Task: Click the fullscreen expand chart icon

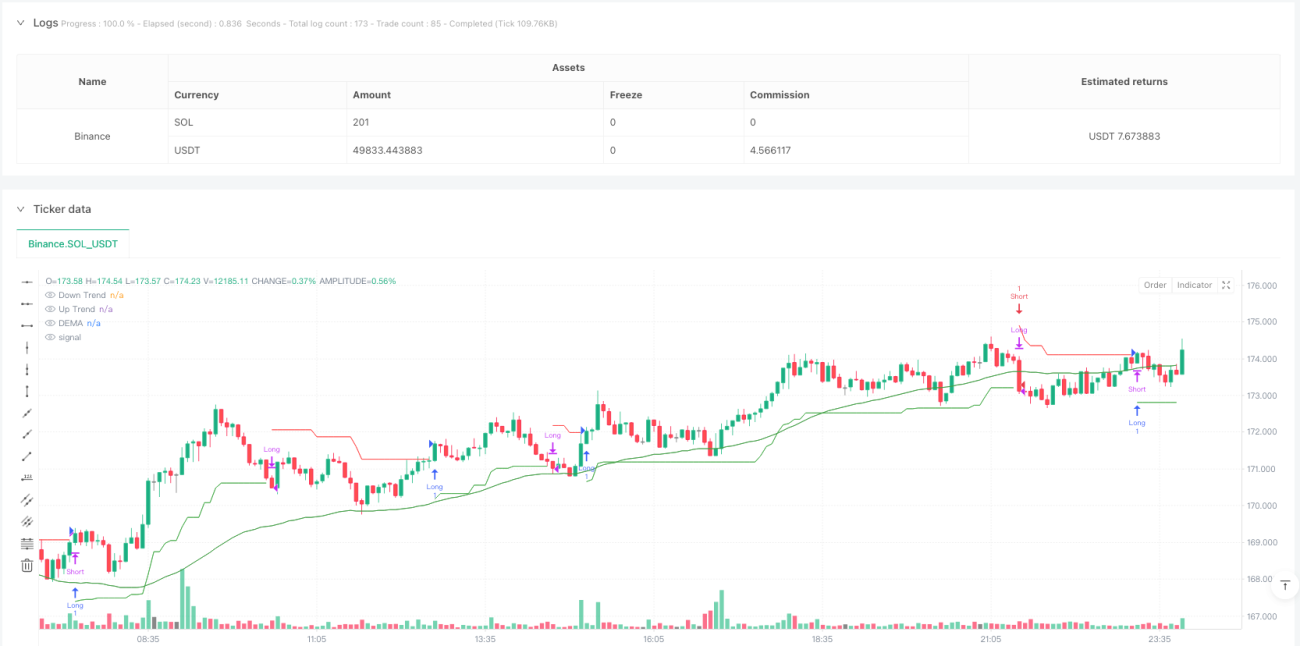Action: click(1226, 285)
